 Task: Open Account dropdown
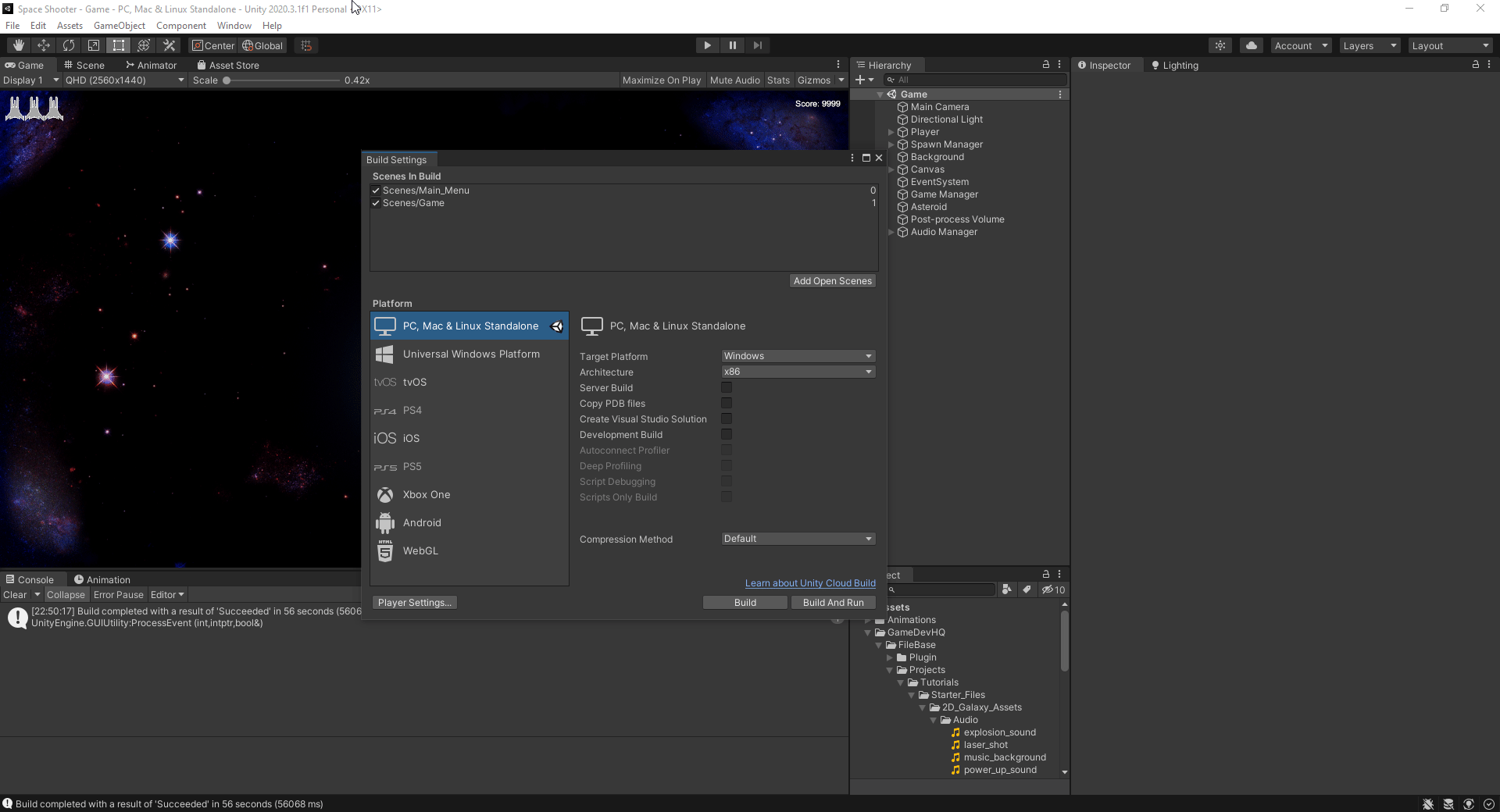[1301, 45]
